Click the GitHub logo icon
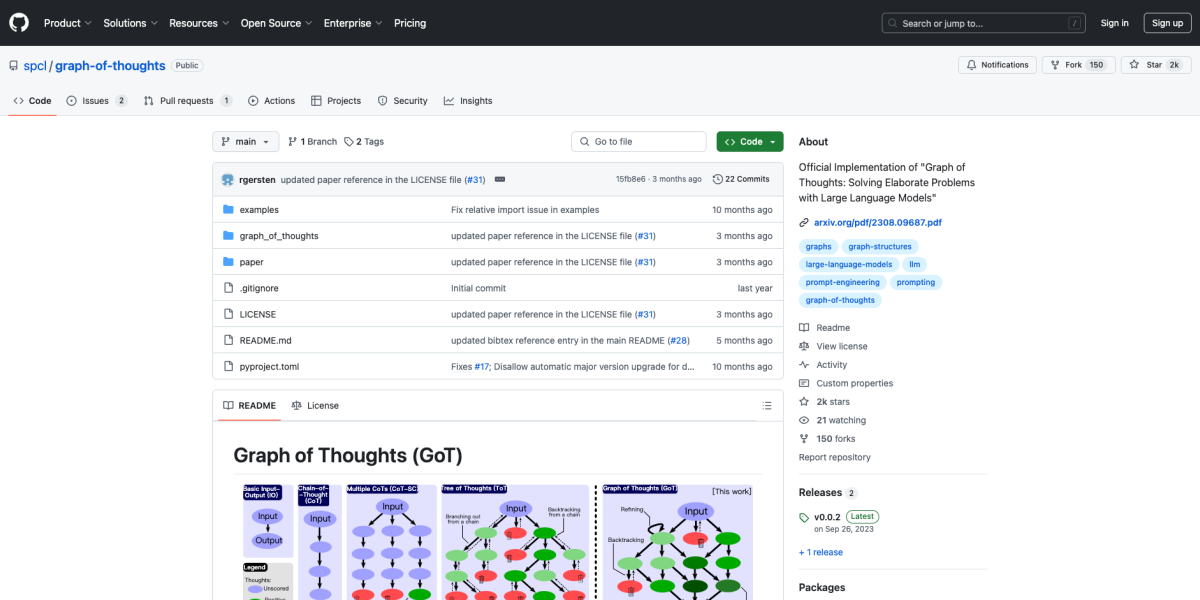The width and height of the screenshot is (1200, 600). click(x=19, y=23)
